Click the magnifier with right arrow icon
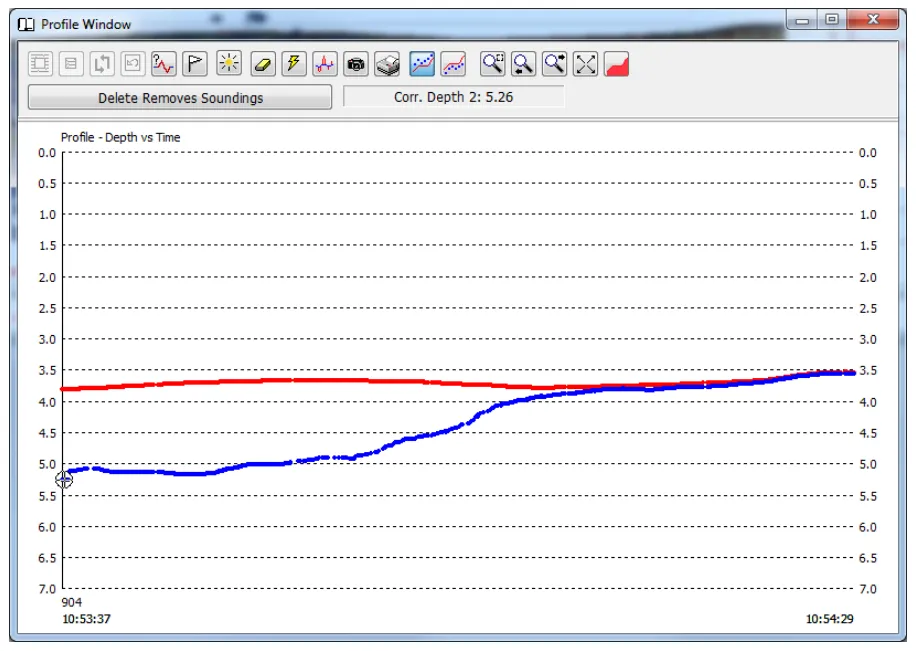Image resolution: width=916 pixels, height=651 pixels. pyautogui.click(x=554, y=64)
